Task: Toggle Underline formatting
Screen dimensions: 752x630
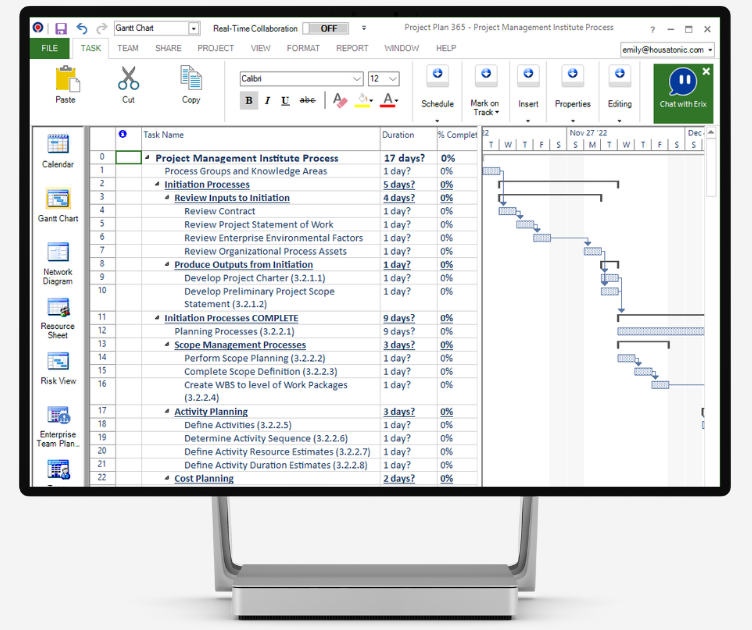Action: 285,100
